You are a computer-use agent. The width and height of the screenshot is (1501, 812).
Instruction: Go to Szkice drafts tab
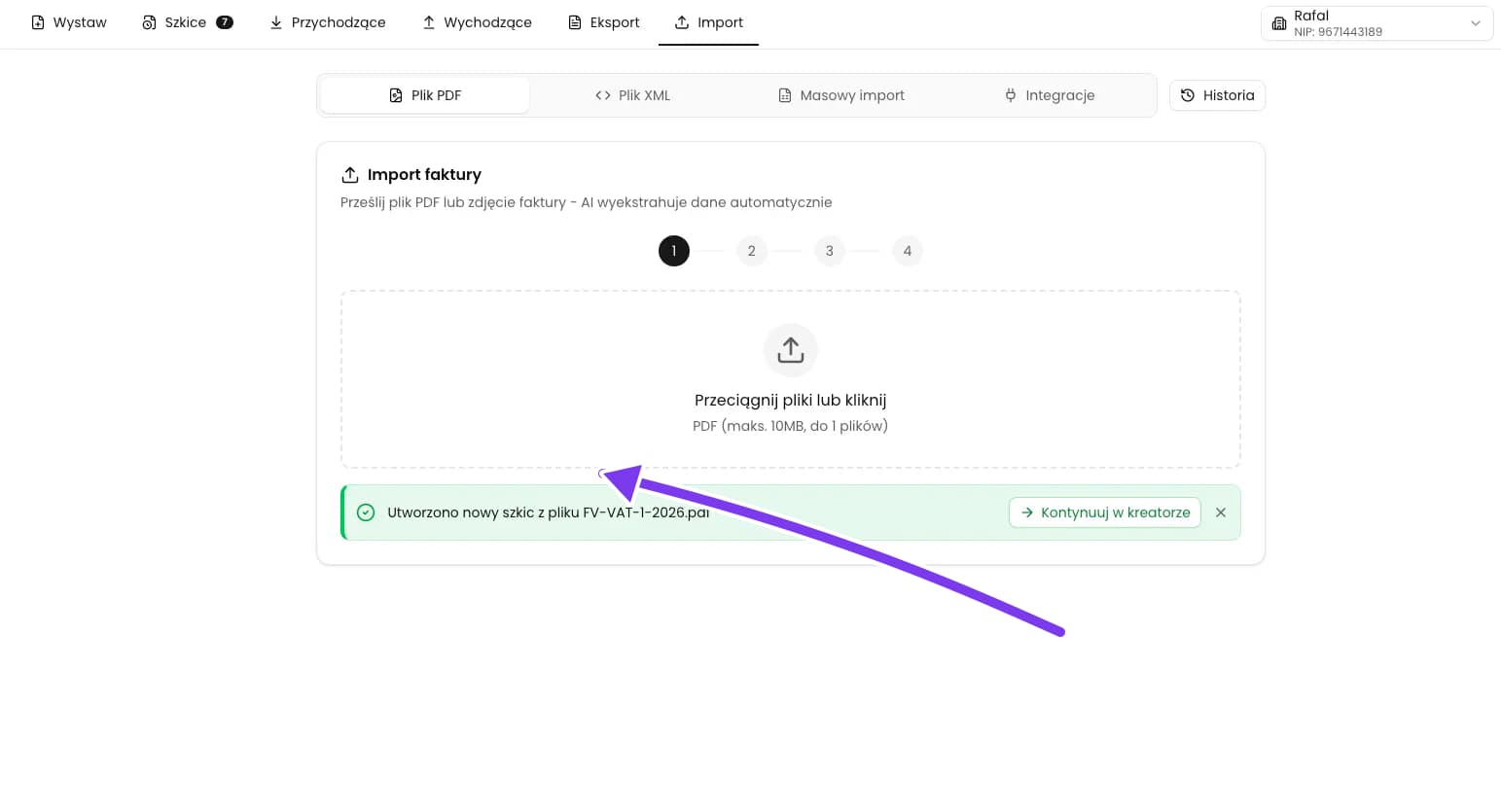pyautogui.click(x=187, y=22)
